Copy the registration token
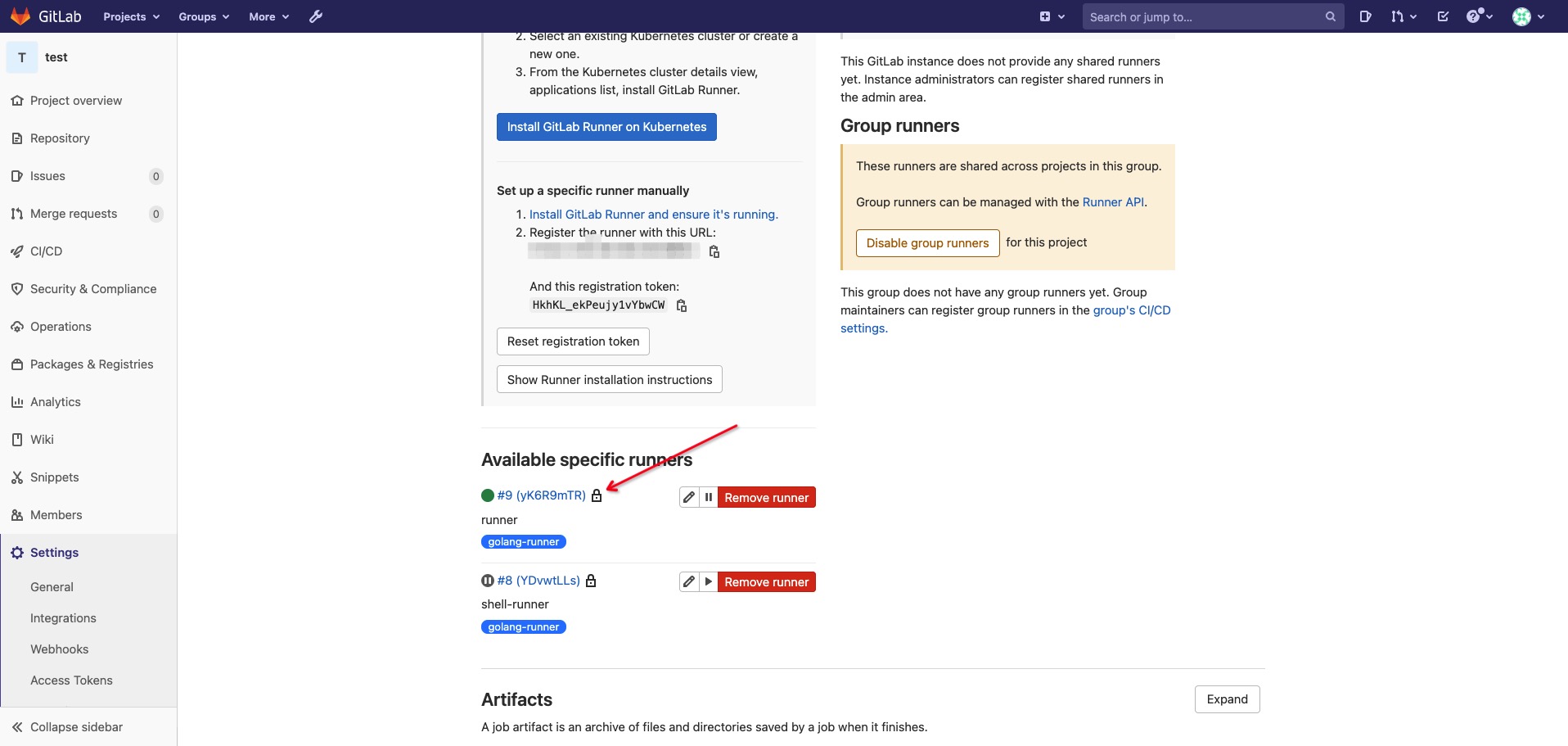Viewport: 1568px width, 746px height. coord(682,305)
